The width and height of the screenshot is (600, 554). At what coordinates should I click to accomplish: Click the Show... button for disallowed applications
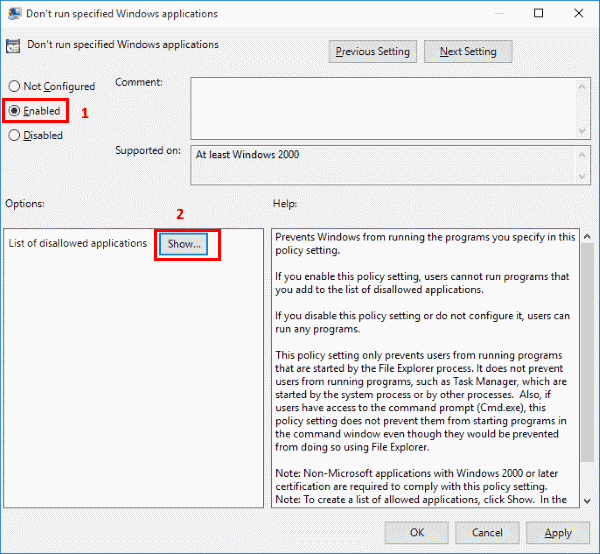point(184,244)
